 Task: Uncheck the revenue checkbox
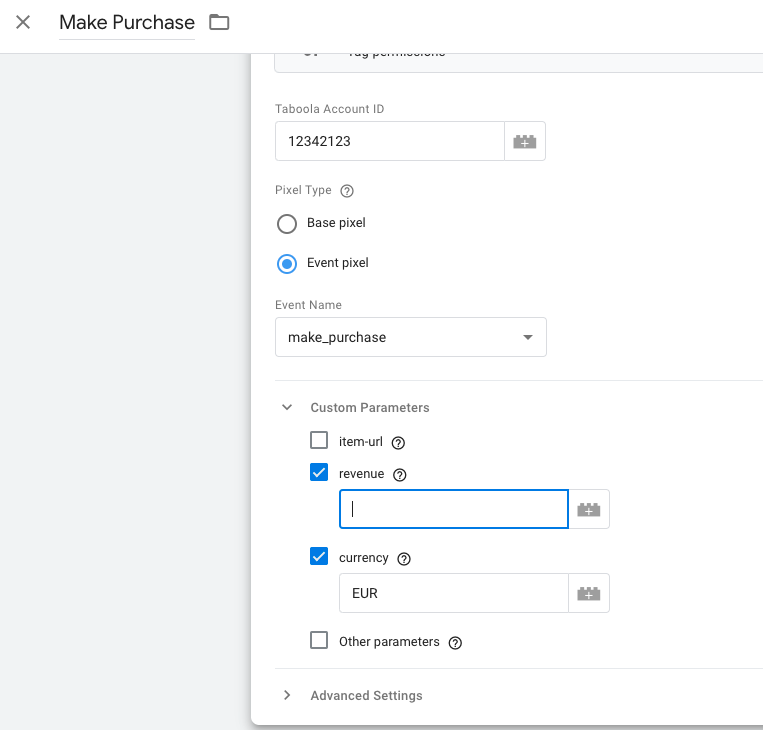(319, 472)
